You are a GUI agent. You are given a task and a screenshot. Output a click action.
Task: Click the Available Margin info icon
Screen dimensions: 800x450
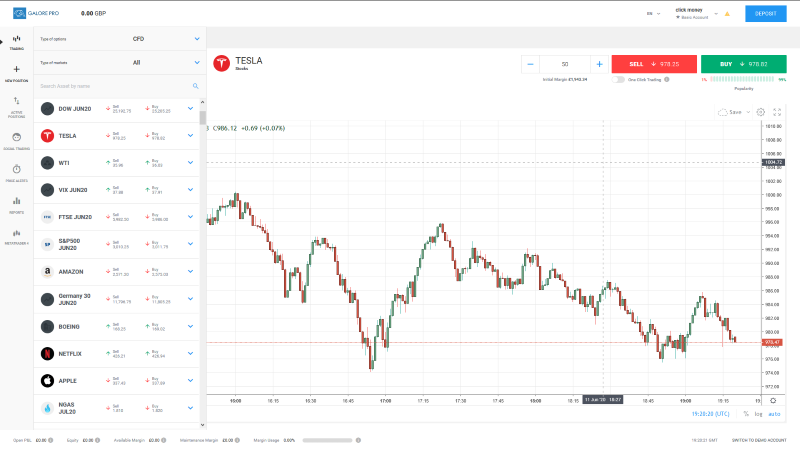[164, 440]
